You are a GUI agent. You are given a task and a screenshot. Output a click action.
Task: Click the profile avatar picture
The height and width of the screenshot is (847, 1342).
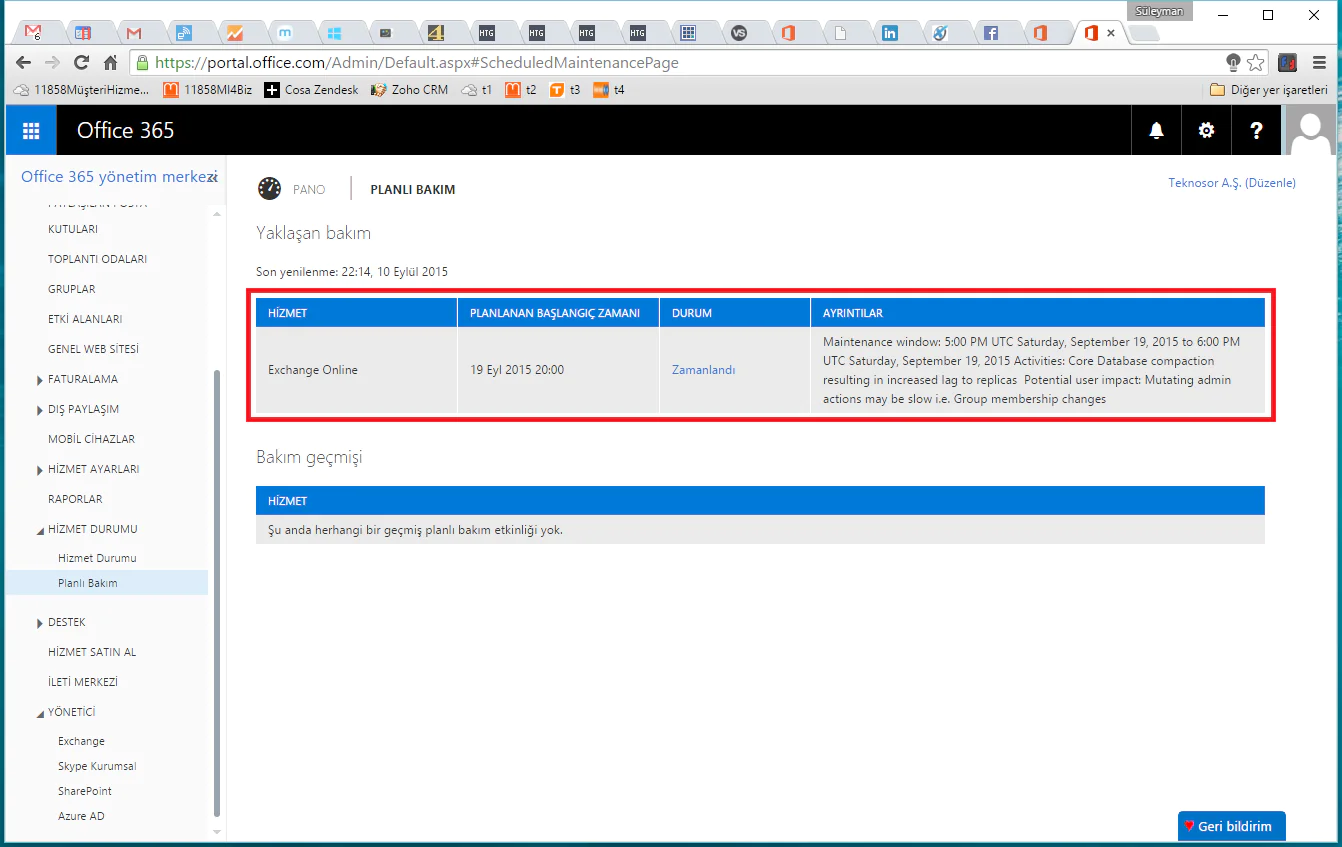click(1310, 130)
